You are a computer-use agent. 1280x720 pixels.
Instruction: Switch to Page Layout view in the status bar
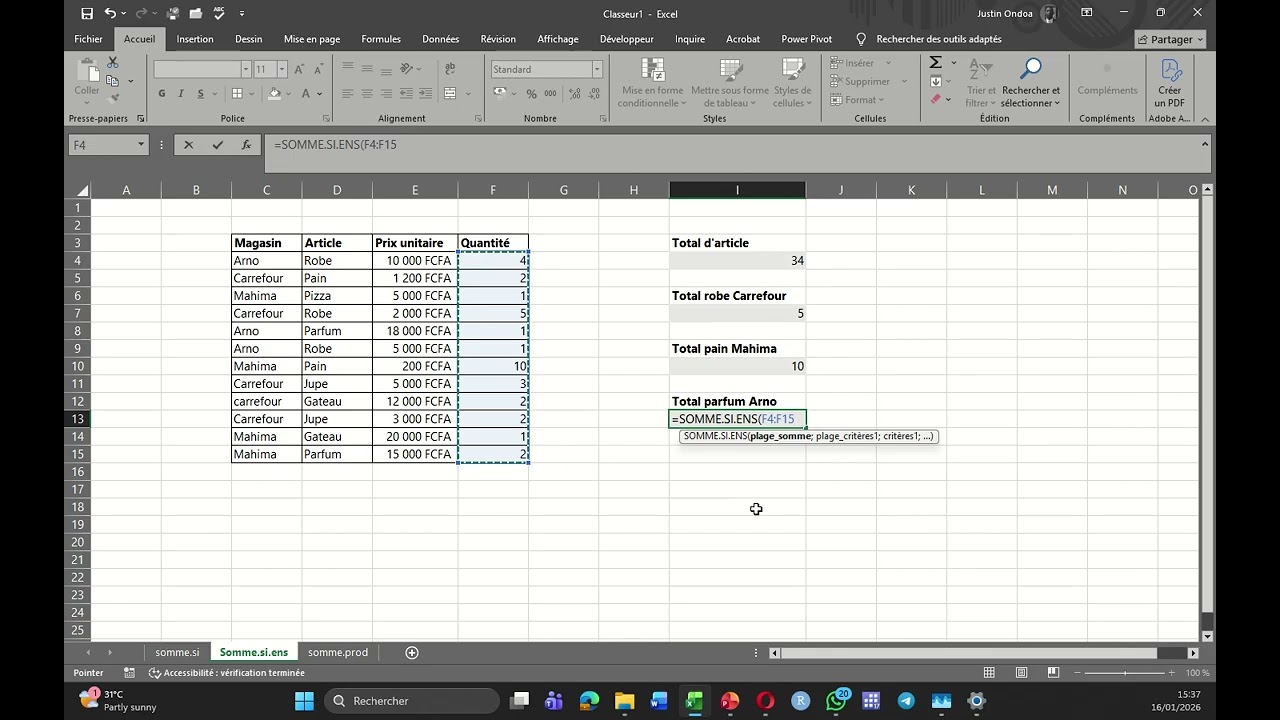coord(1021,673)
